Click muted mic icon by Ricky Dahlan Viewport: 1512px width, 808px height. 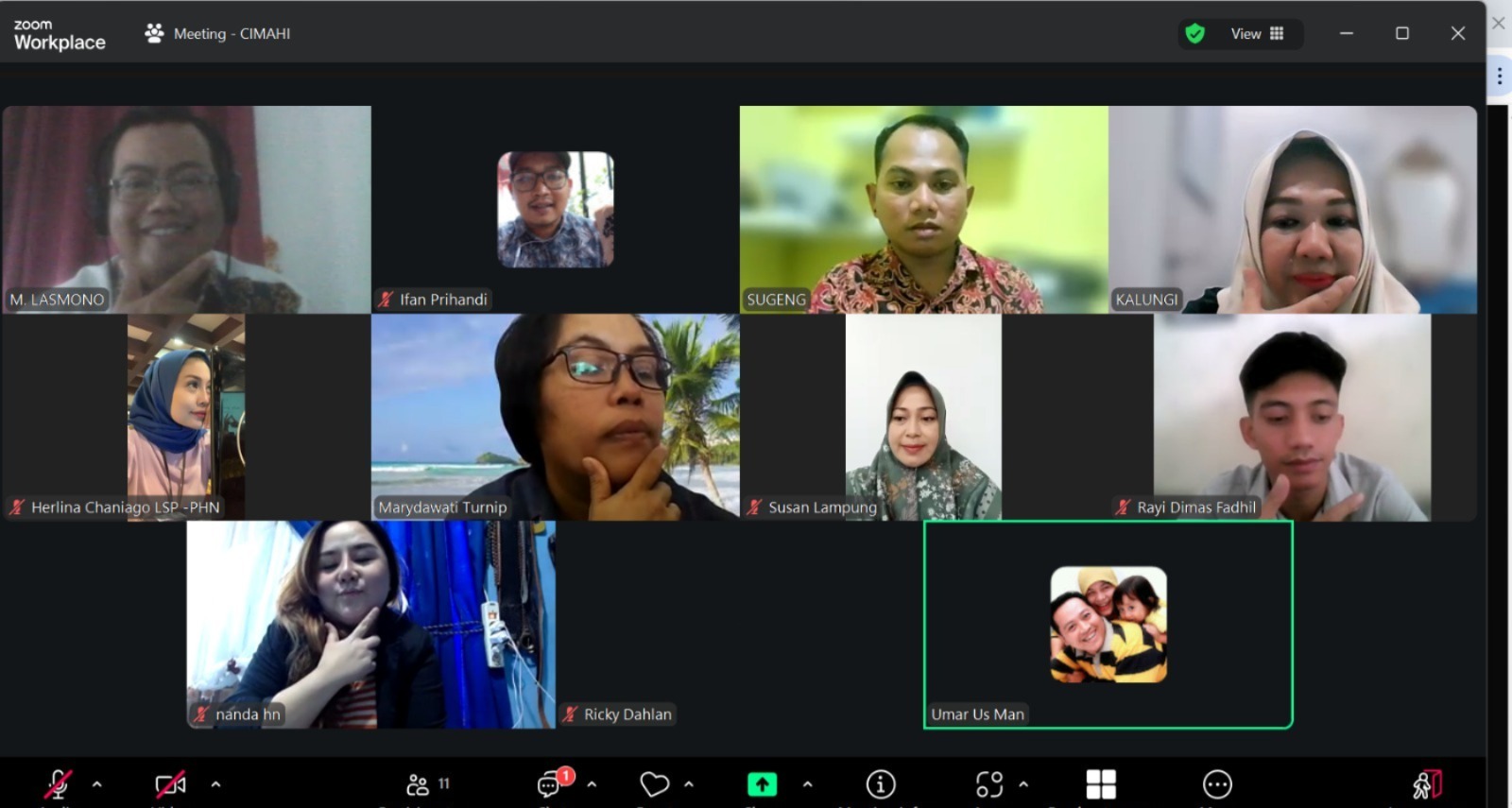tap(570, 714)
